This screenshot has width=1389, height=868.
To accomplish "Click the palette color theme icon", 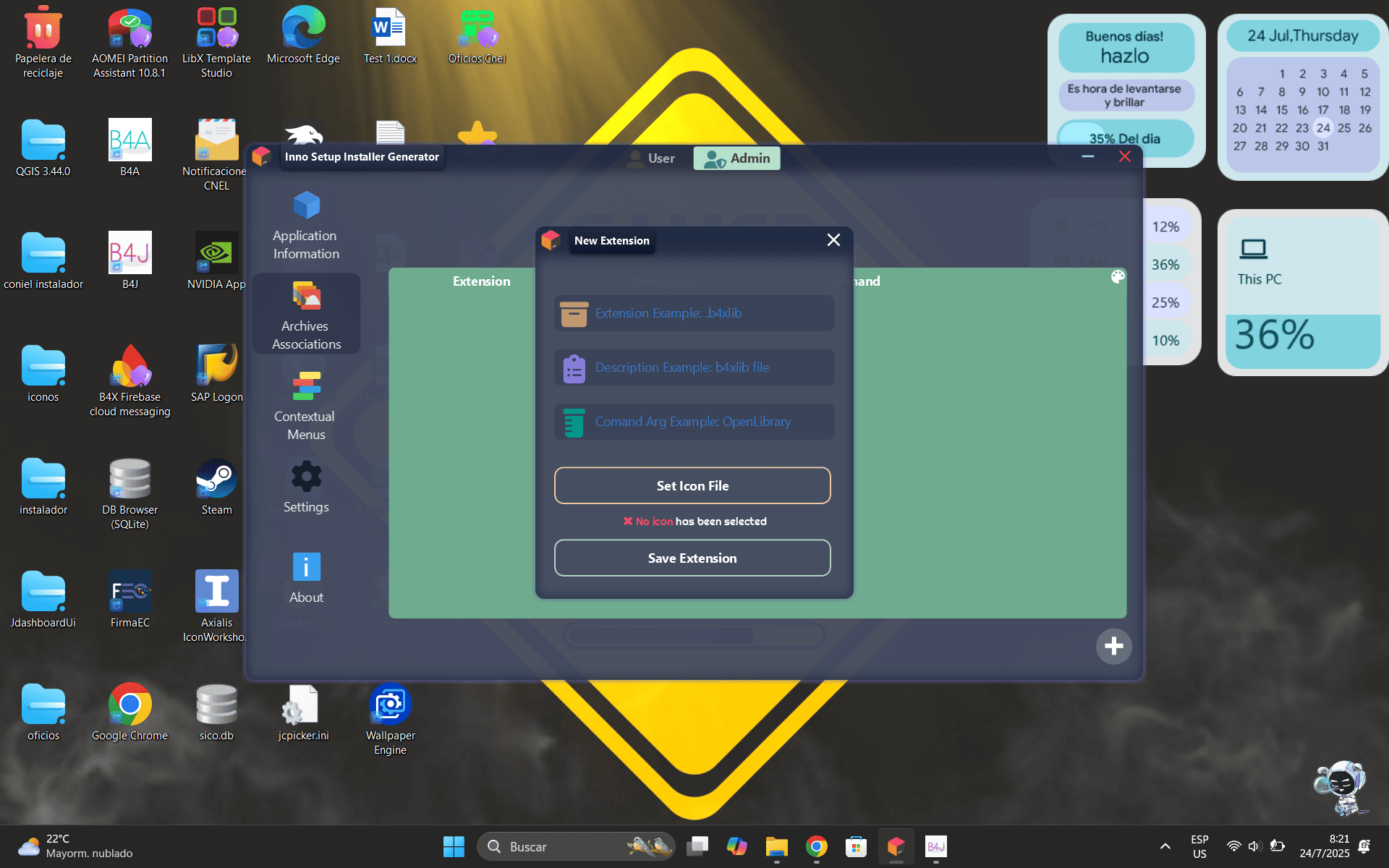I will (x=1118, y=277).
